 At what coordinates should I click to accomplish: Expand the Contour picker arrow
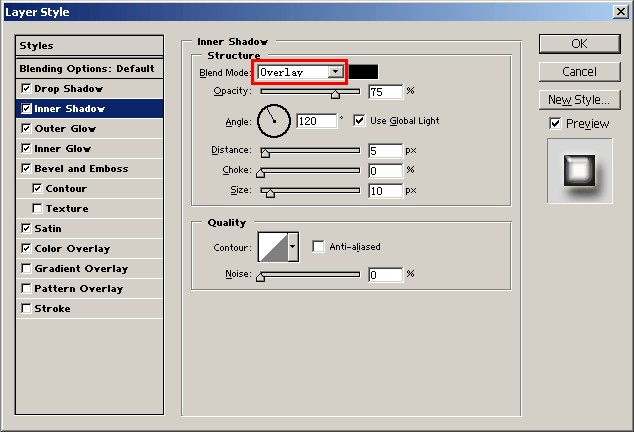click(x=293, y=246)
